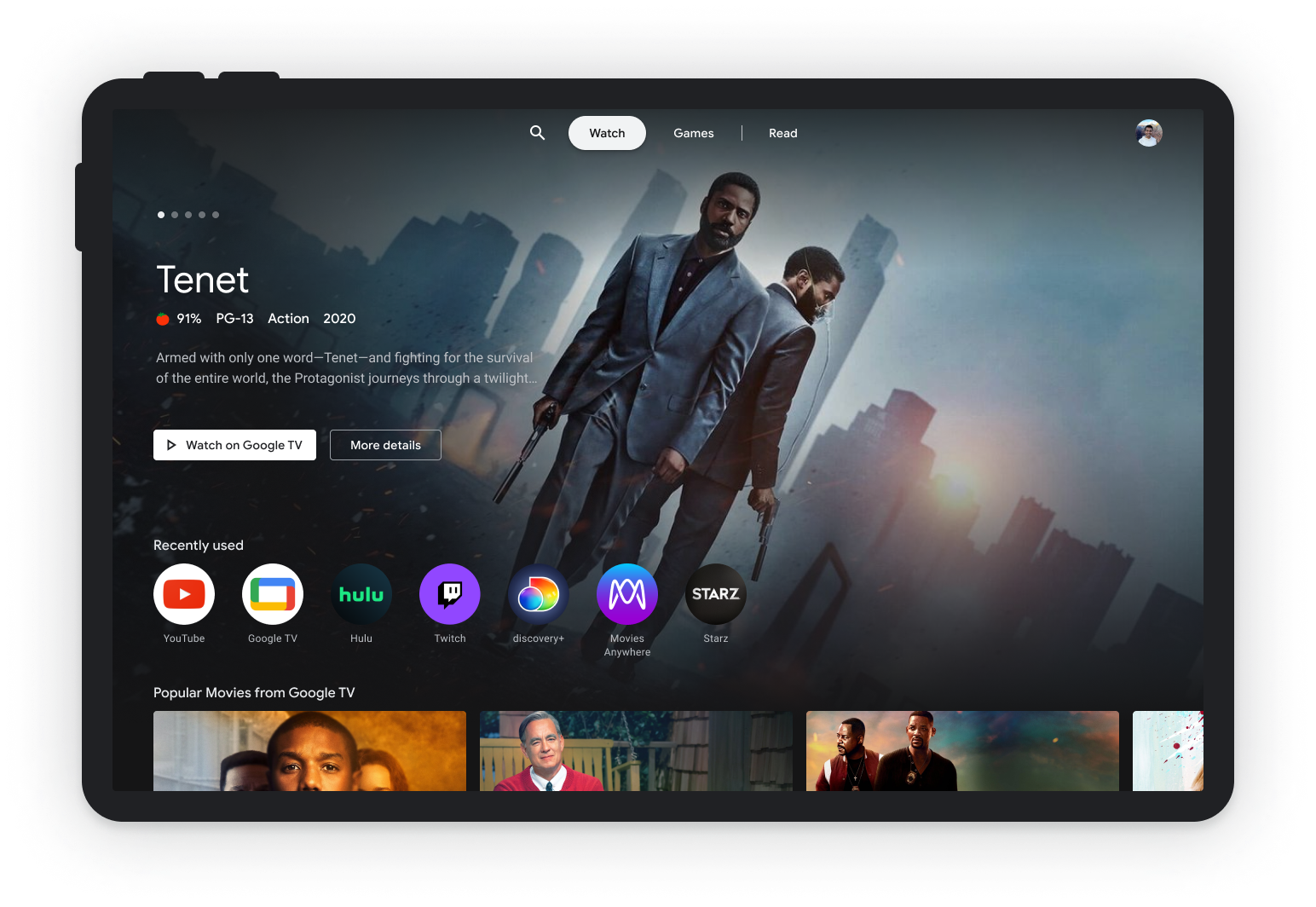Image resolution: width=1316 pixels, height=907 pixels.
Task: Launch Google TV from recently used
Action: [x=272, y=594]
